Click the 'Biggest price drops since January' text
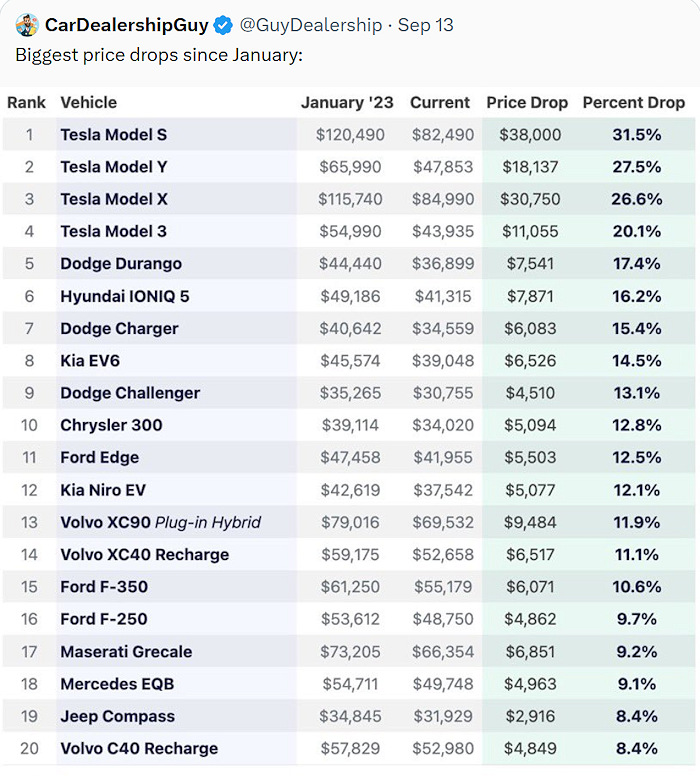This screenshot has height=776, width=700. click(158, 55)
